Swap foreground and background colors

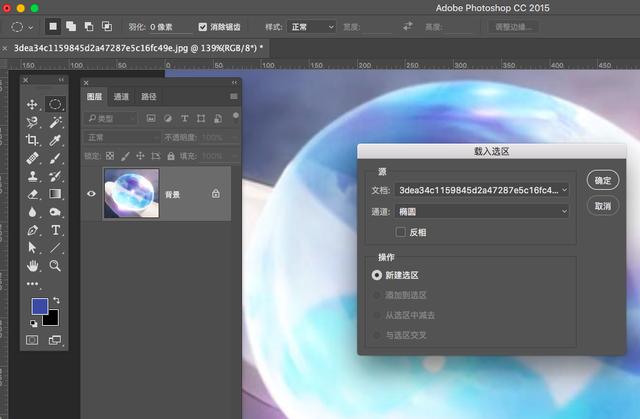point(56,301)
